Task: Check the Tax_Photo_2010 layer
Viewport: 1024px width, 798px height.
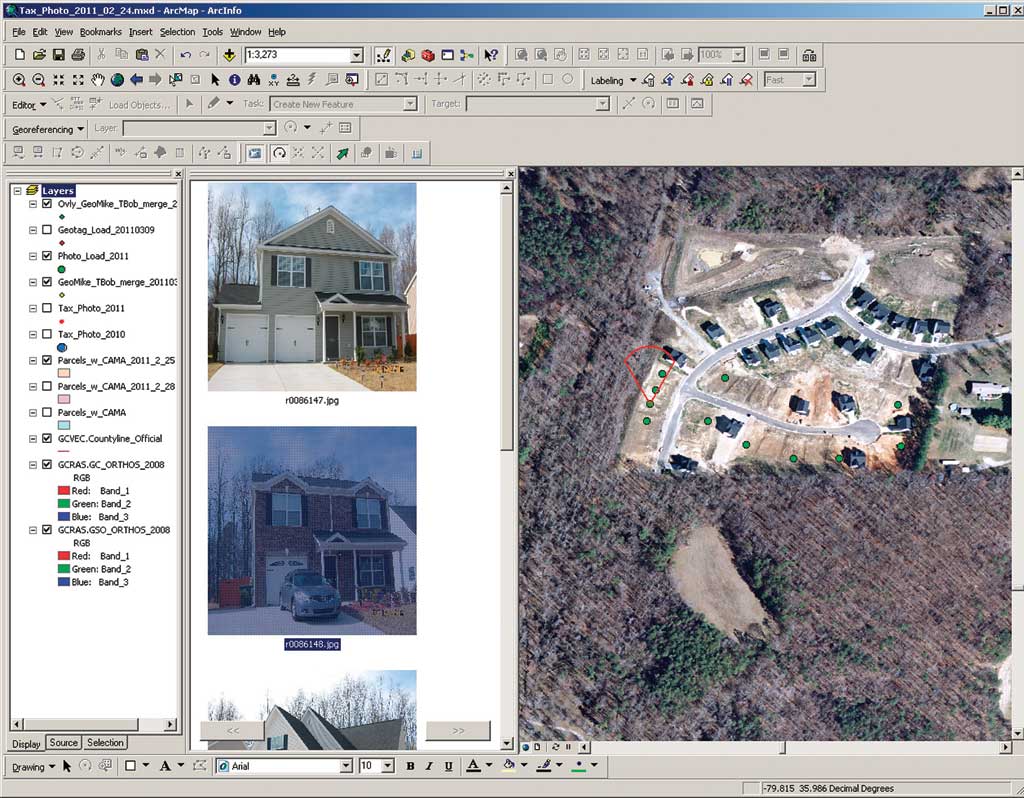Action: (47, 334)
